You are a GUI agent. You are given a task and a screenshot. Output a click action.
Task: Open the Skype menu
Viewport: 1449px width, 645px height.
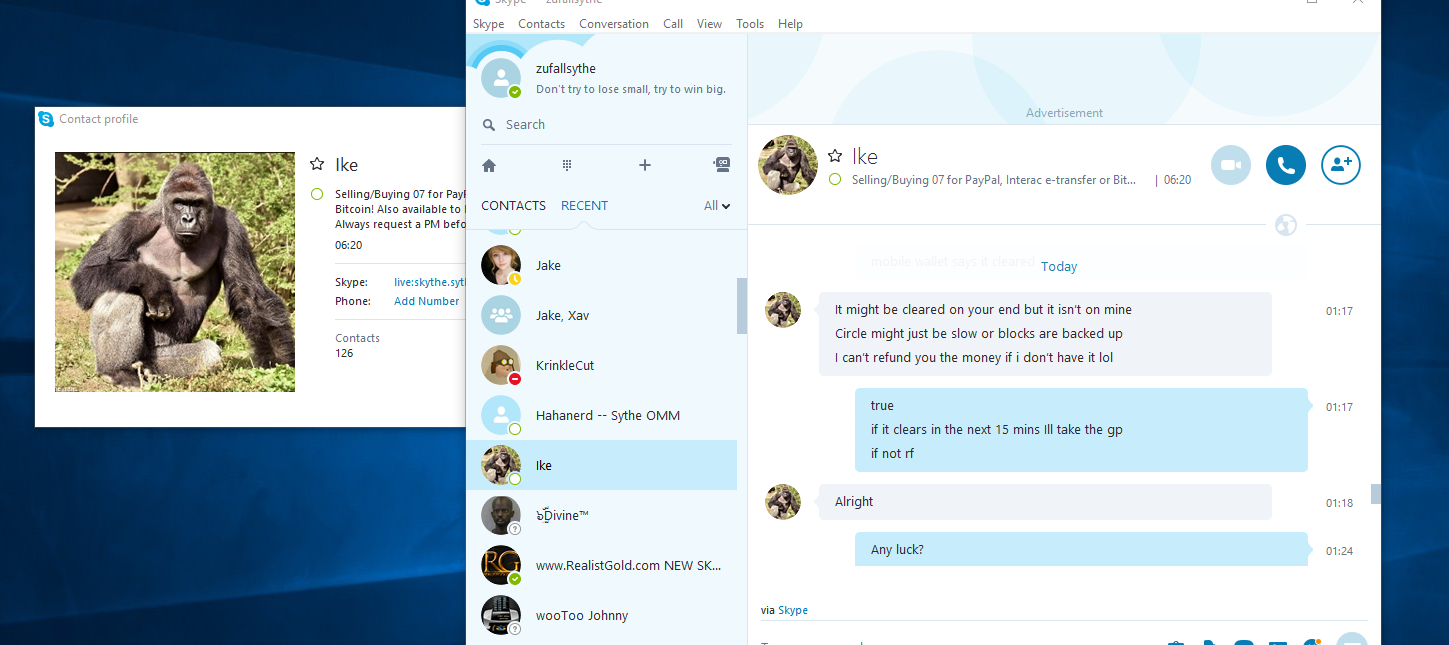(488, 24)
